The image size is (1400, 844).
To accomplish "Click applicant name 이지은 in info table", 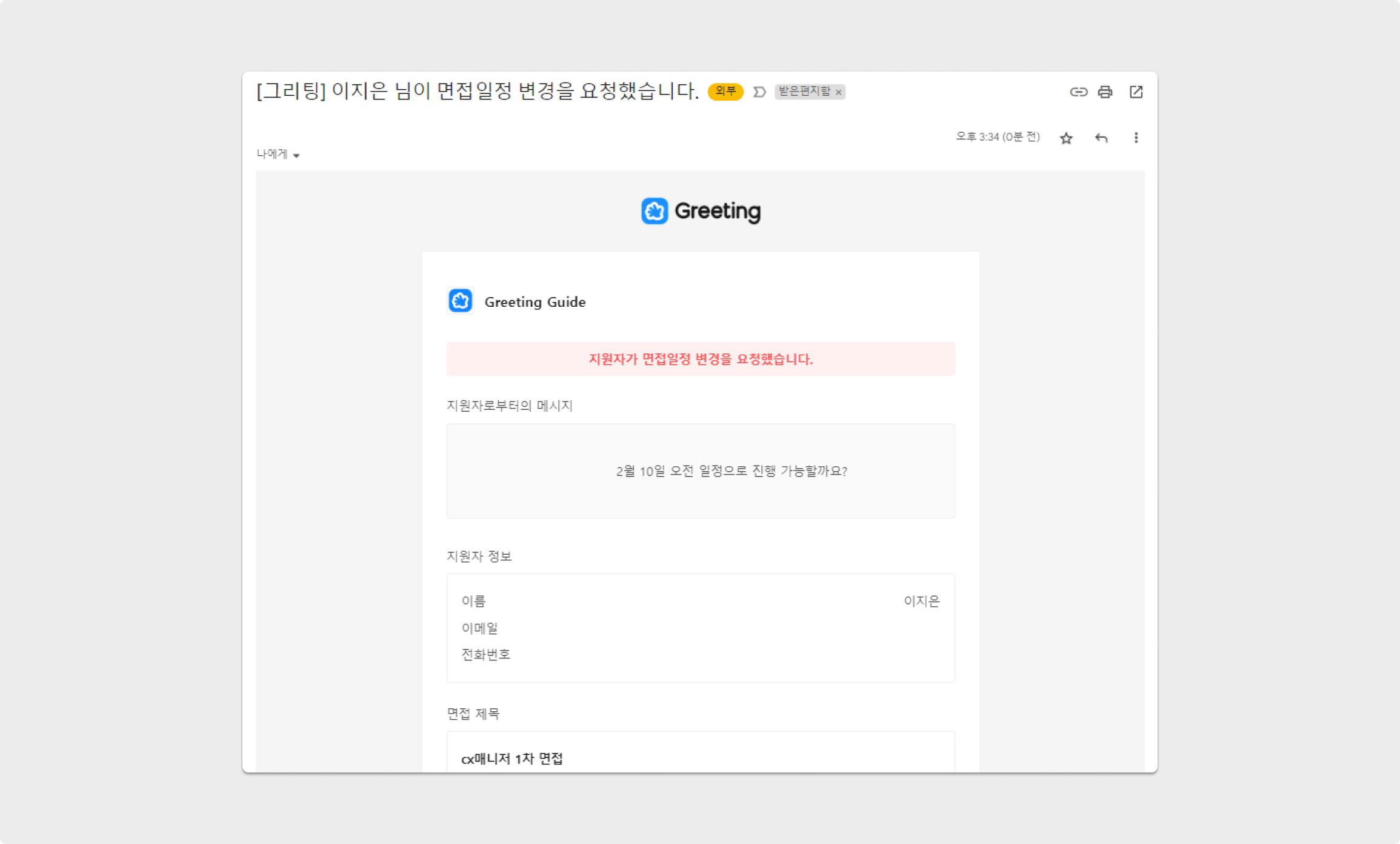I will pyautogui.click(x=921, y=601).
